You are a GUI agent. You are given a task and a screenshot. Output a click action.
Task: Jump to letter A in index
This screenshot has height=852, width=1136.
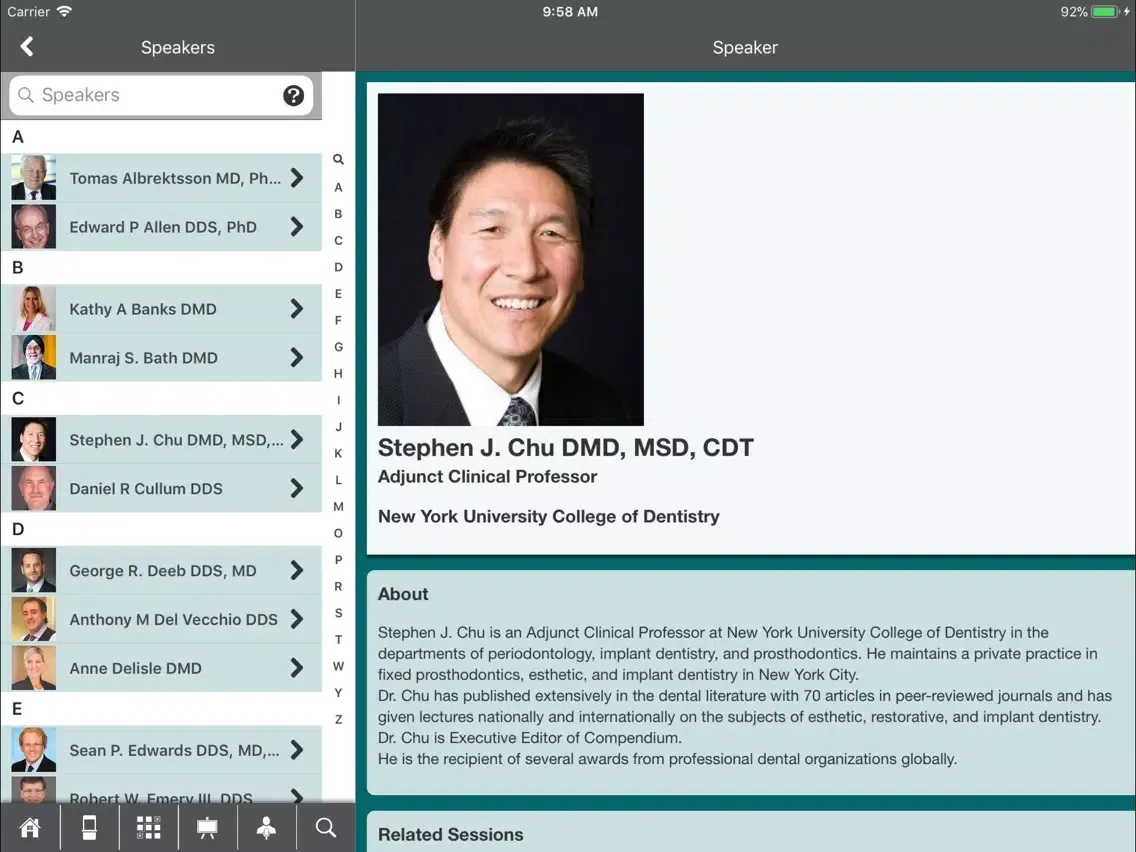(x=338, y=188)
